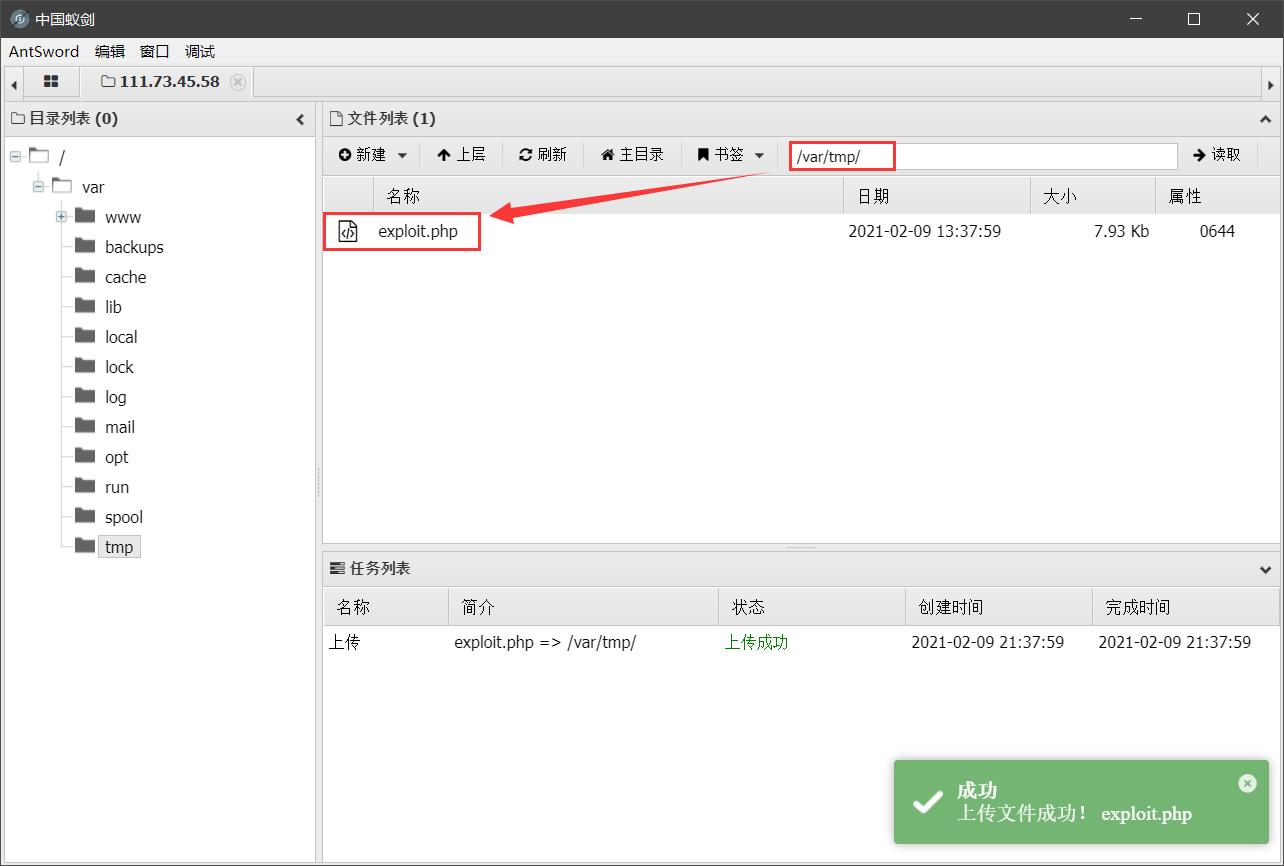Screen dimensions: 1284x866
Task: Open the 调试 debug menu
Action: tap(200, 52)
